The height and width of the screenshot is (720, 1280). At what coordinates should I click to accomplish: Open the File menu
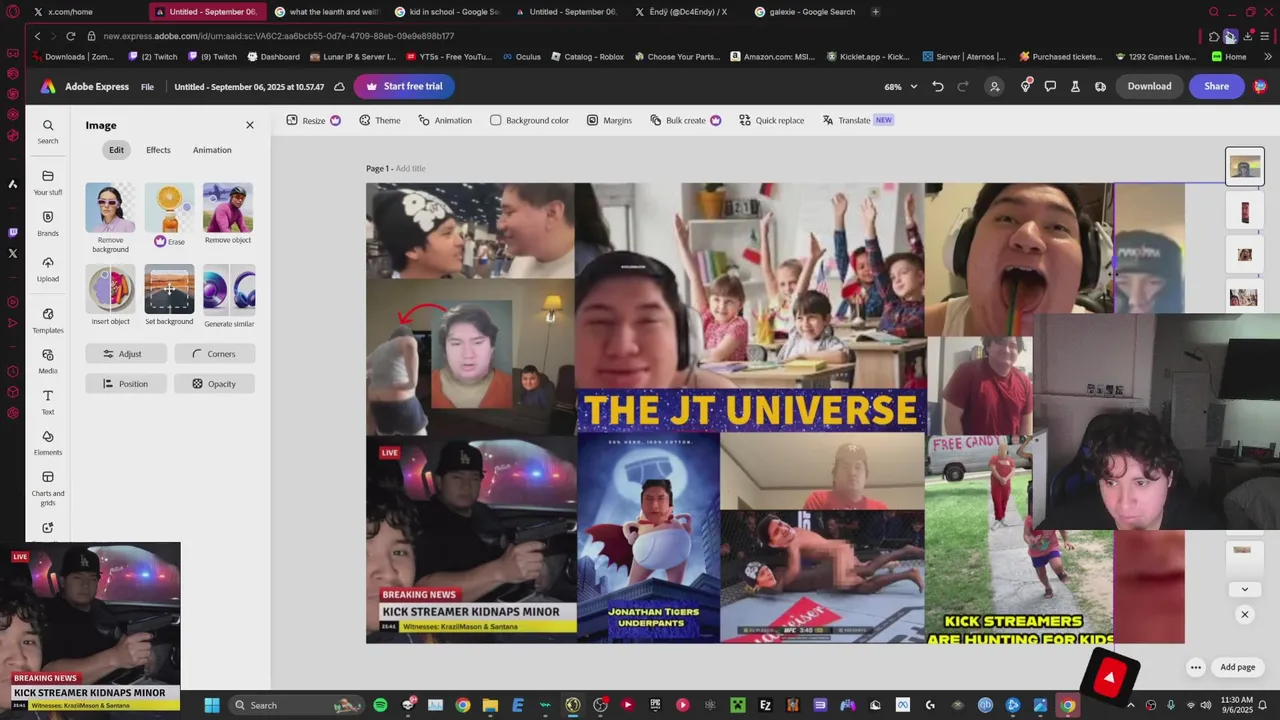(x=147, y=87)
